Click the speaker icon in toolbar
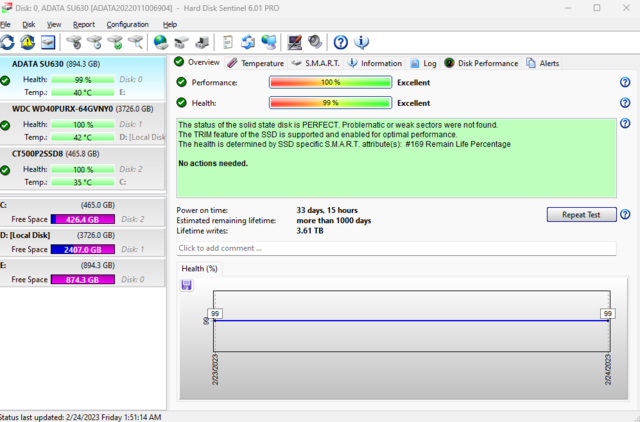The width and height of the screenshot is (640, 422). point(314,42)
